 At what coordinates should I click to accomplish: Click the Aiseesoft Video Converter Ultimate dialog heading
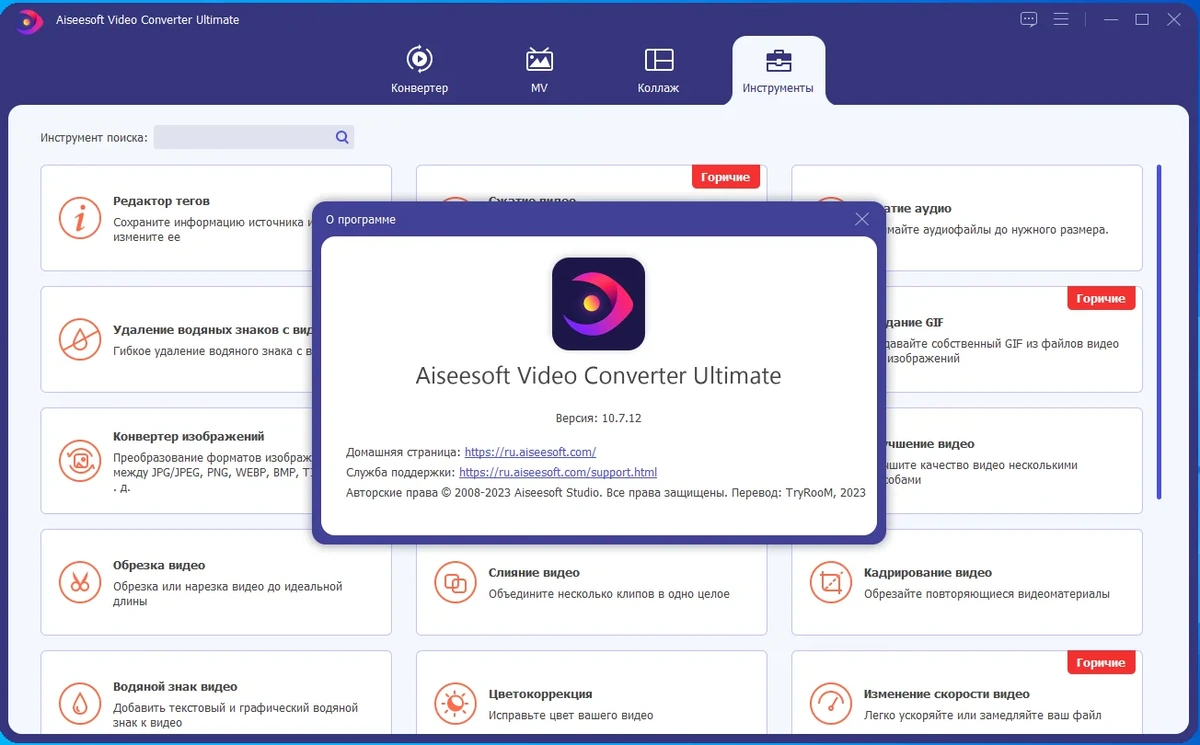click(x=598, y=376)
